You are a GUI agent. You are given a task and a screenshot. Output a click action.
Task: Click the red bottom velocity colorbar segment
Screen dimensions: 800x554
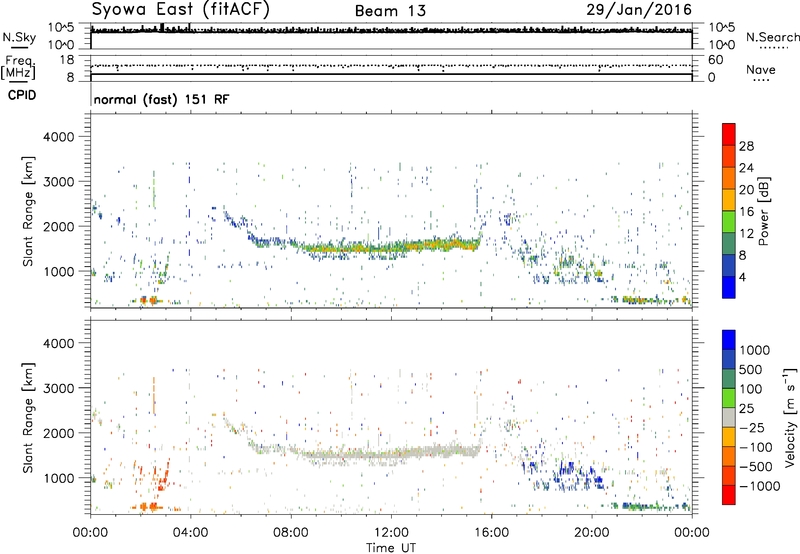(729, 495)
